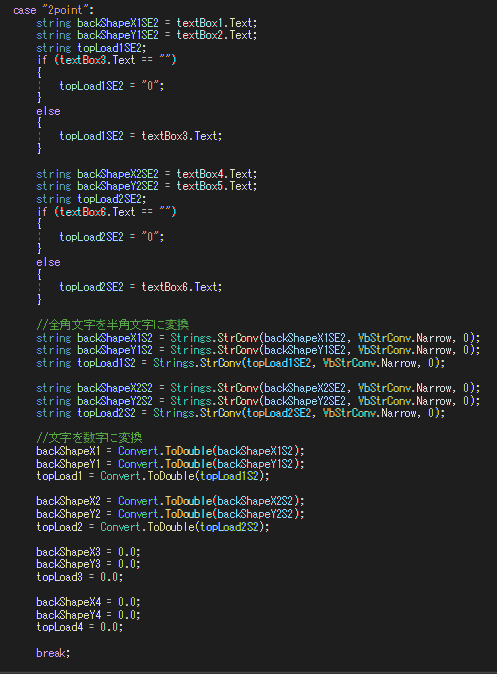Screen dimensions: 497x674
Task: Click backShapeX2SE2 variable declaration
Action: point(118,174)
